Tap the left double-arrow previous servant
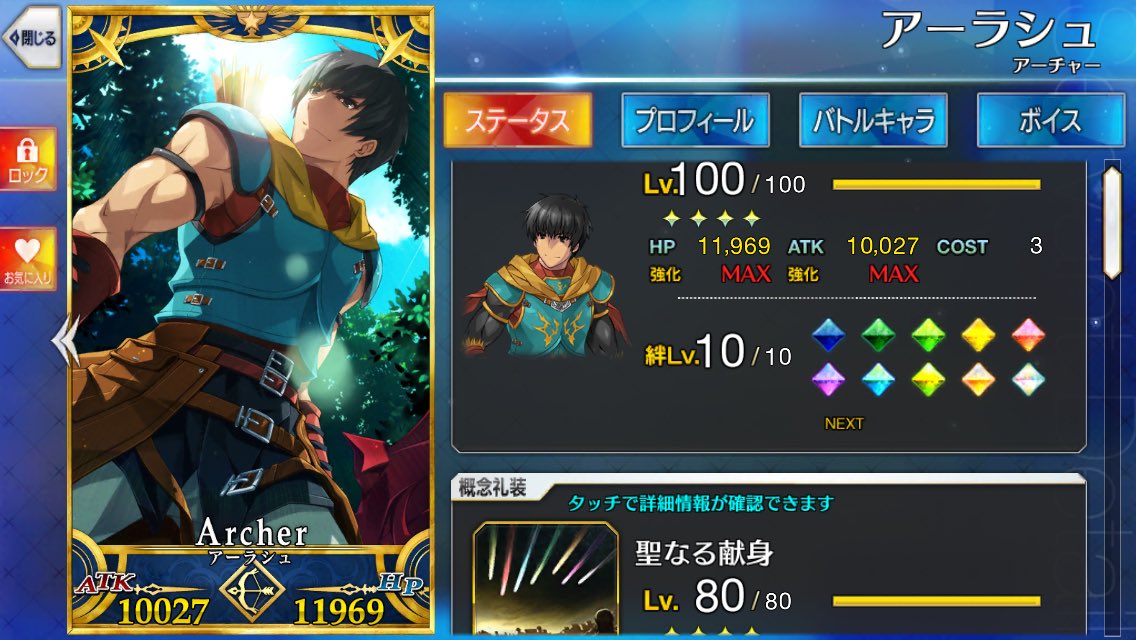Image resolution: width=1136 pixels, height=640 pixels. [x=66, y=341]
